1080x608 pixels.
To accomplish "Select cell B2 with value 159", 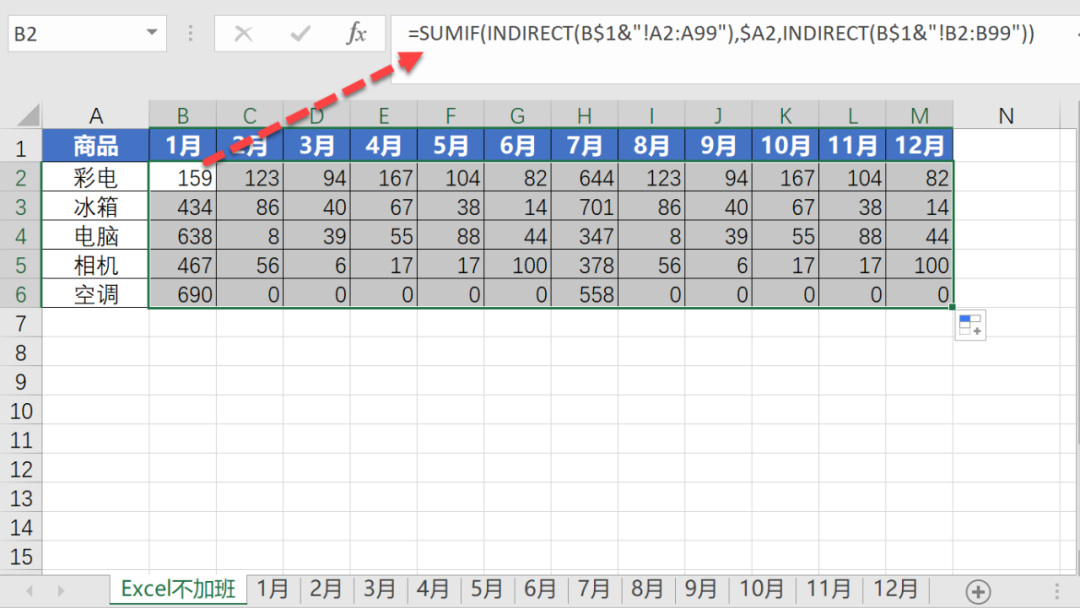I will point(183,178).
